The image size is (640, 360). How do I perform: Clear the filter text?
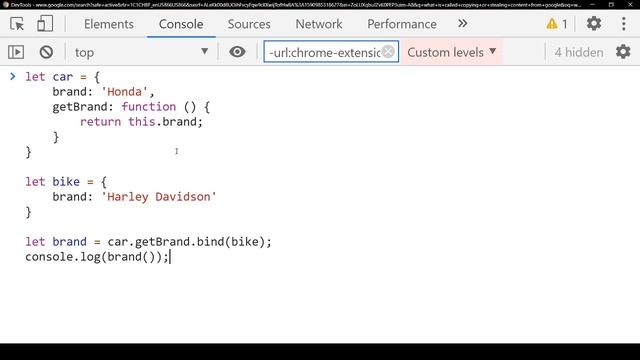(x=389, y=52)
